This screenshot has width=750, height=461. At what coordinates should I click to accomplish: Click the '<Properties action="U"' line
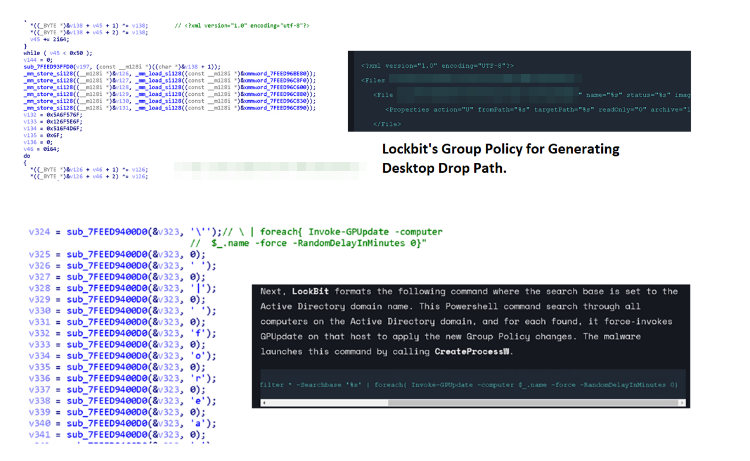tap(538, 110)
